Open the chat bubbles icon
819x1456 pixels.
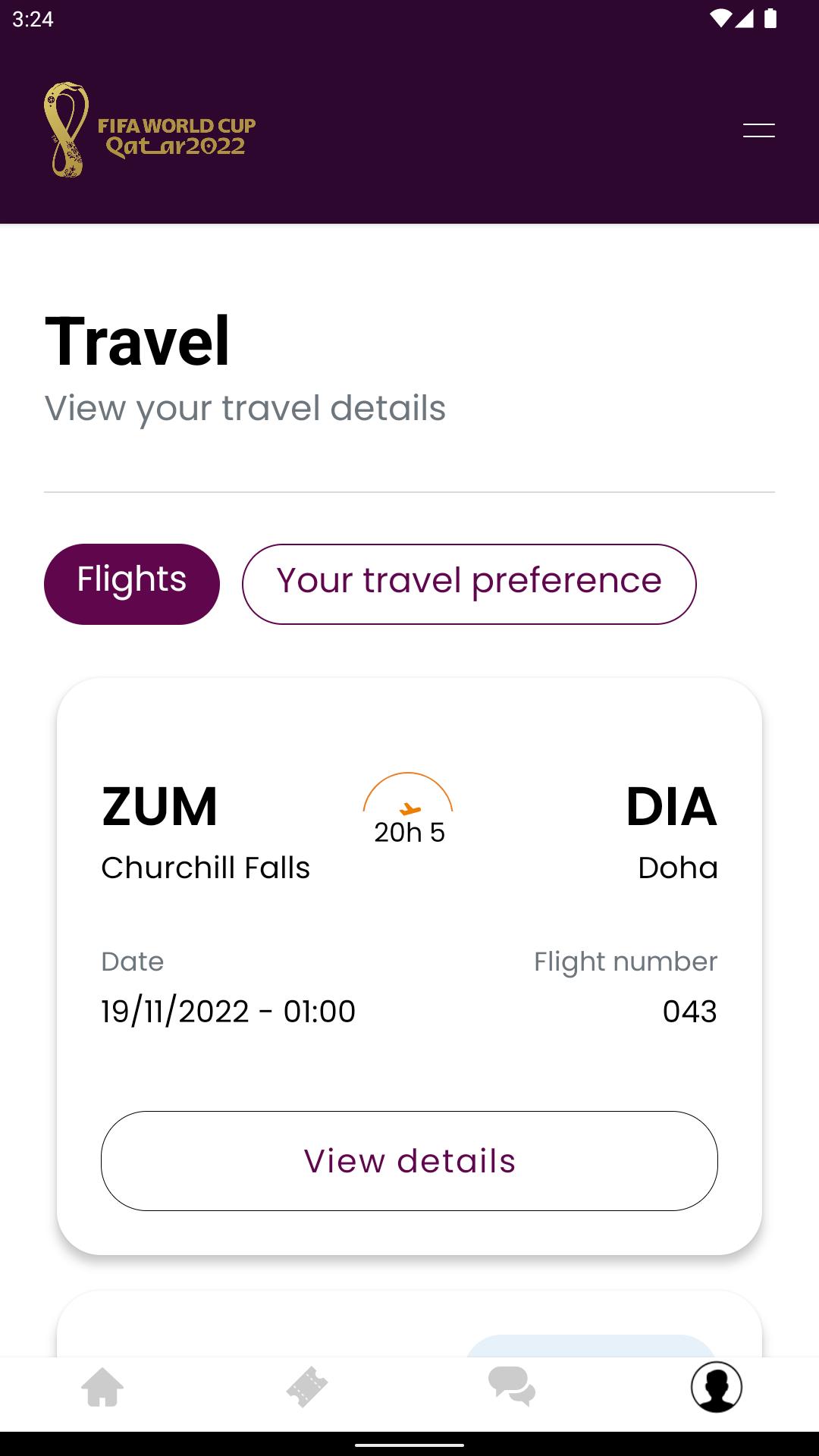(512, 1387)
